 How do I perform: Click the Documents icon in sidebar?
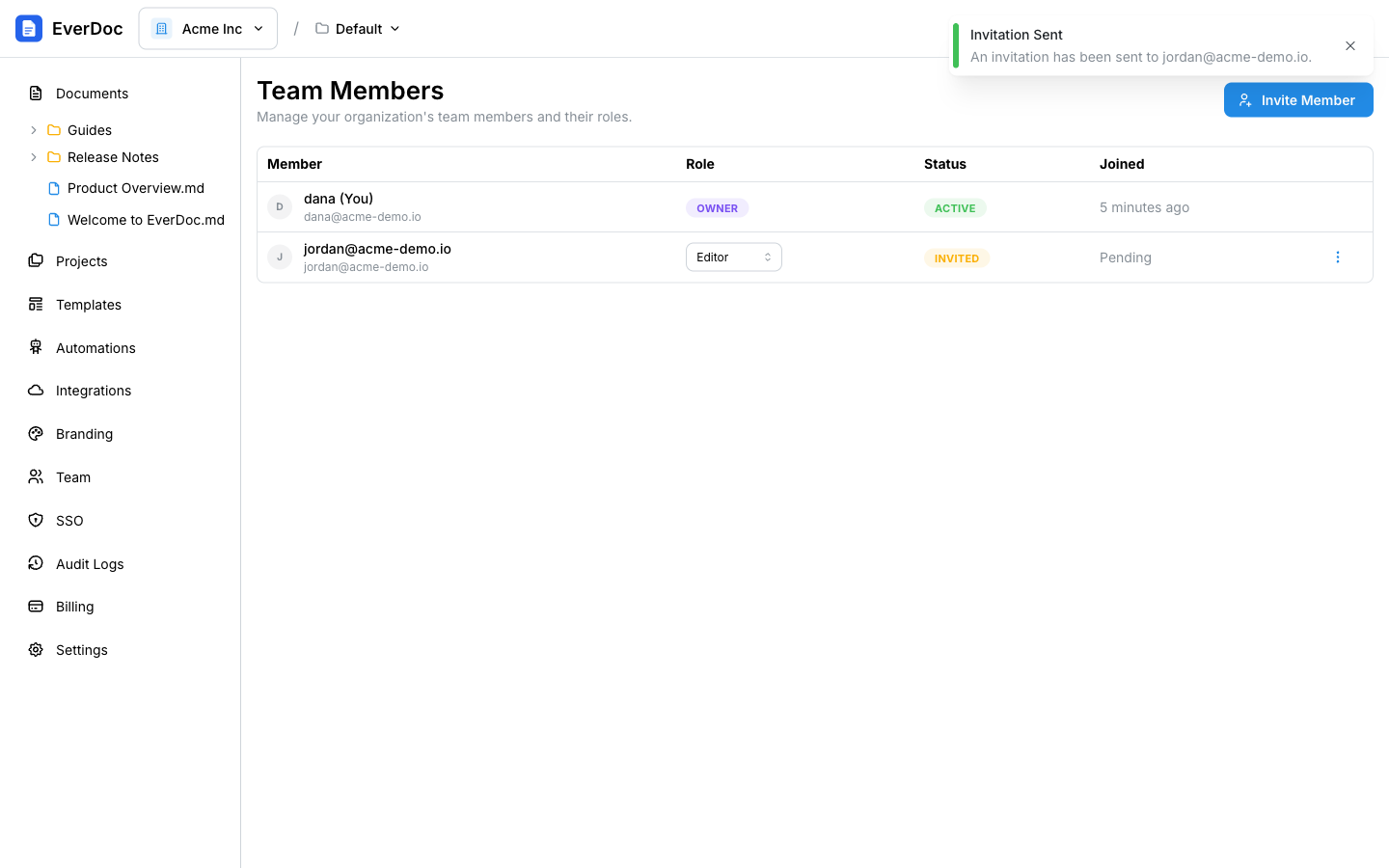pyautogui.click(x=36, y=94)
